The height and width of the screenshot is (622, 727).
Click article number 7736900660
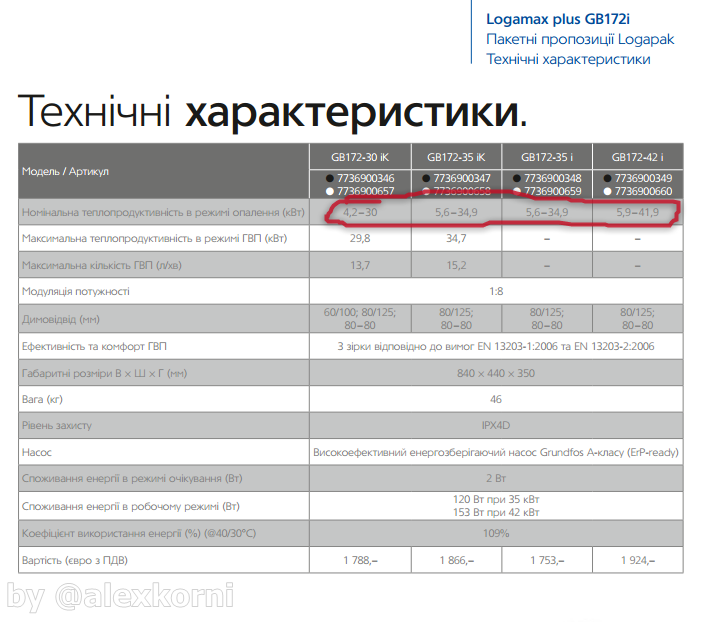[x=644, y=191]
